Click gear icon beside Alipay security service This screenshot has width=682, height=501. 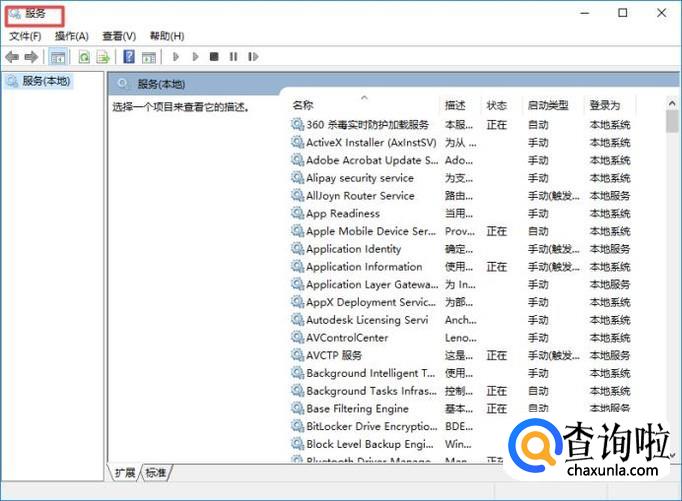(x=298, y=178)
